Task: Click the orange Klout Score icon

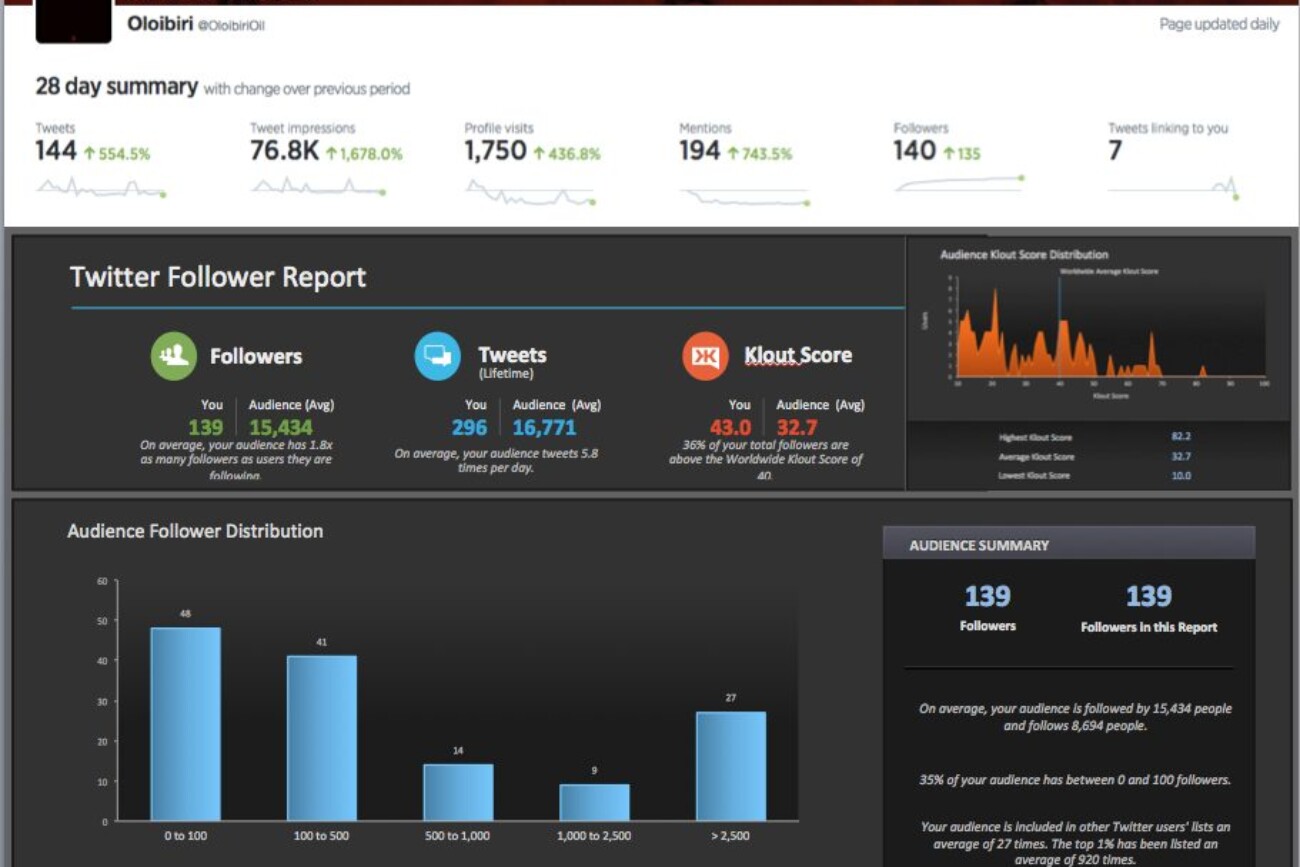Action: click(705, 357)
